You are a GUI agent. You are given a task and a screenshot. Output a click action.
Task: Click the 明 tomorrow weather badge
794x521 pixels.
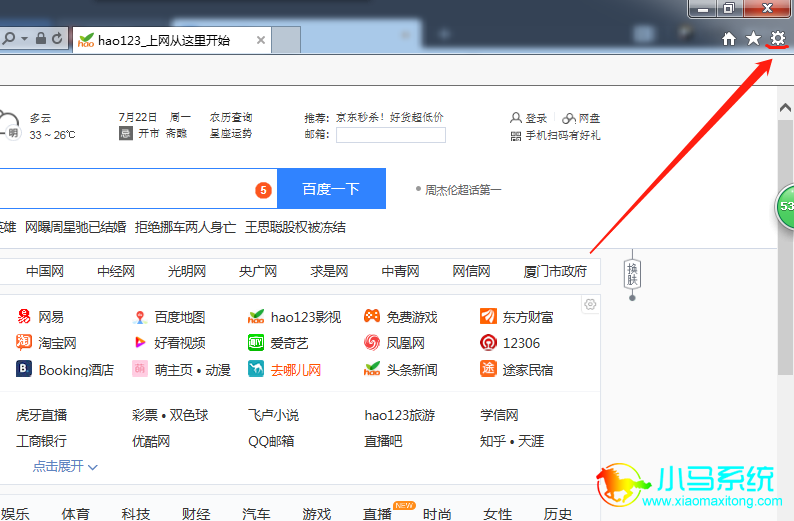pyautogui.click(x=13, y=133)
